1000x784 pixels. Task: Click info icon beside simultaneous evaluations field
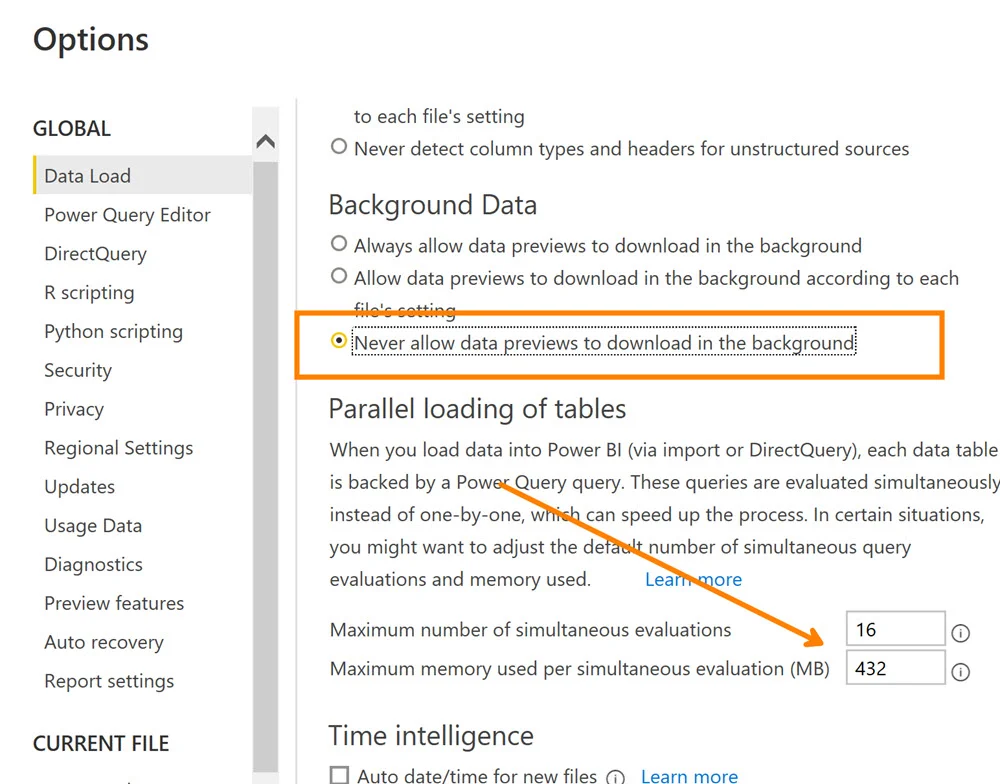coord(960,633)
